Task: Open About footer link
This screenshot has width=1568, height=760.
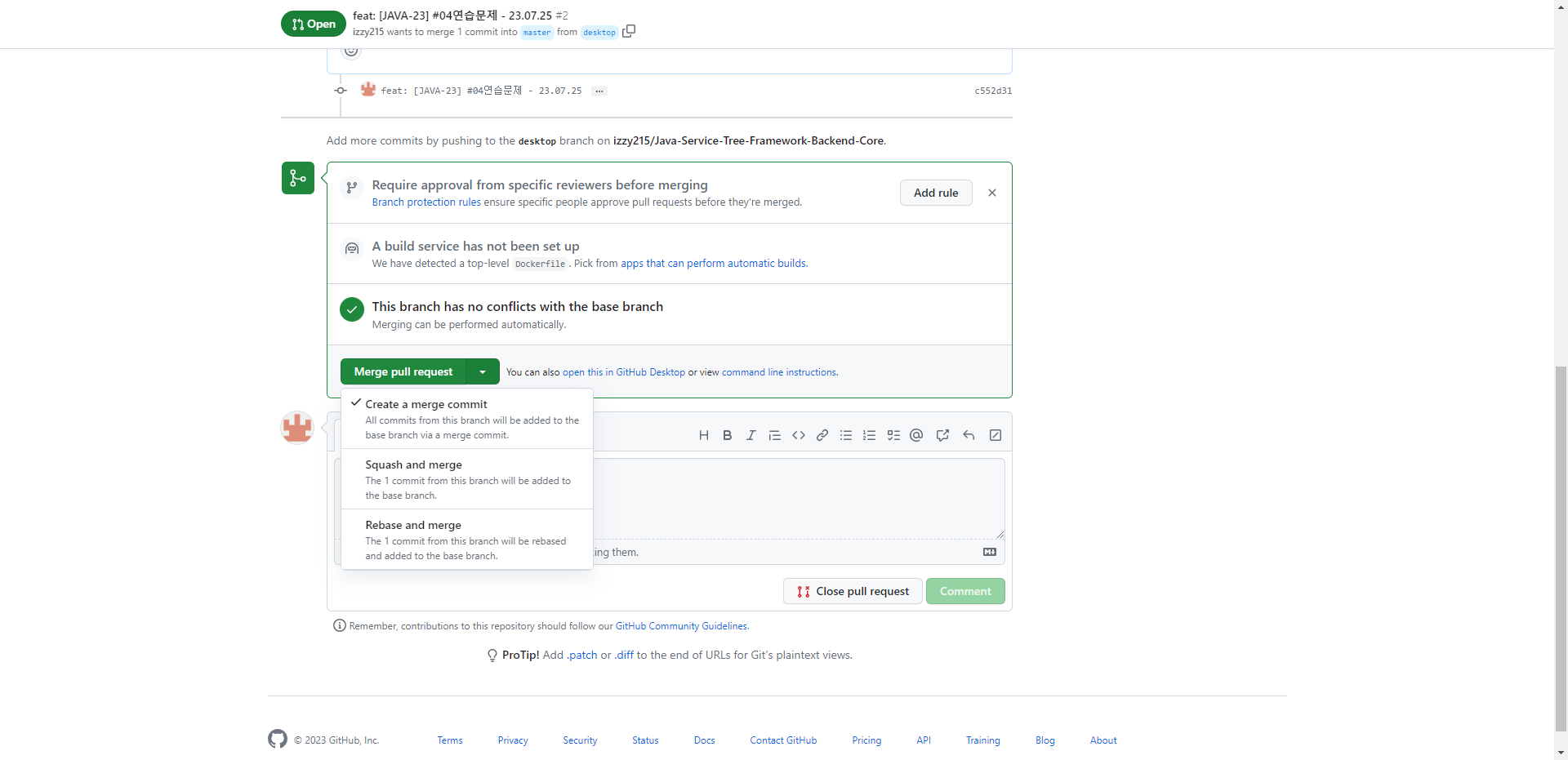Action: [x=1103, y=740]
